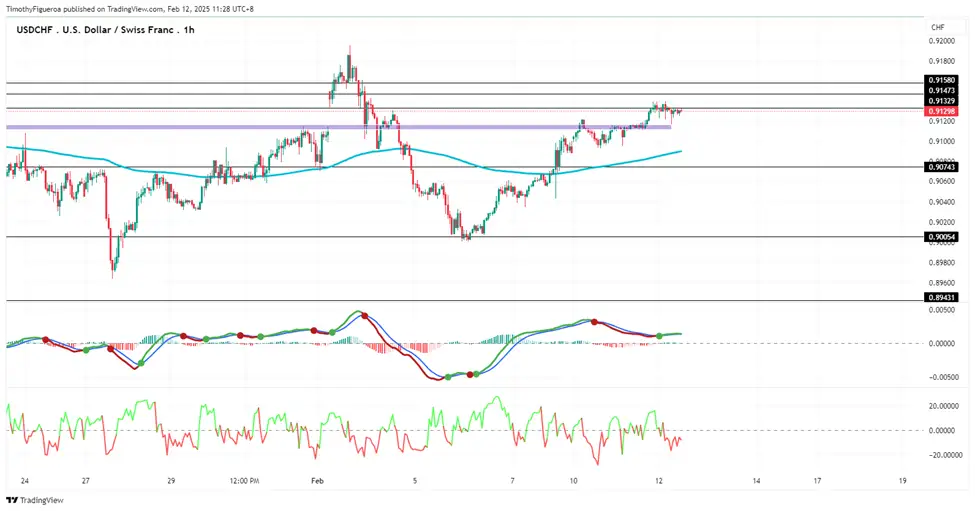The image size is (975, 511).
Task: Click the 0.92000 price axis tick
Action: tap(941, 41)
